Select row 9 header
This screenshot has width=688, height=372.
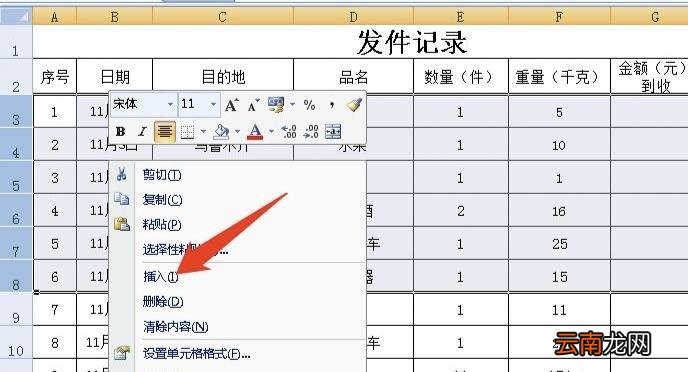click(16, 309)
